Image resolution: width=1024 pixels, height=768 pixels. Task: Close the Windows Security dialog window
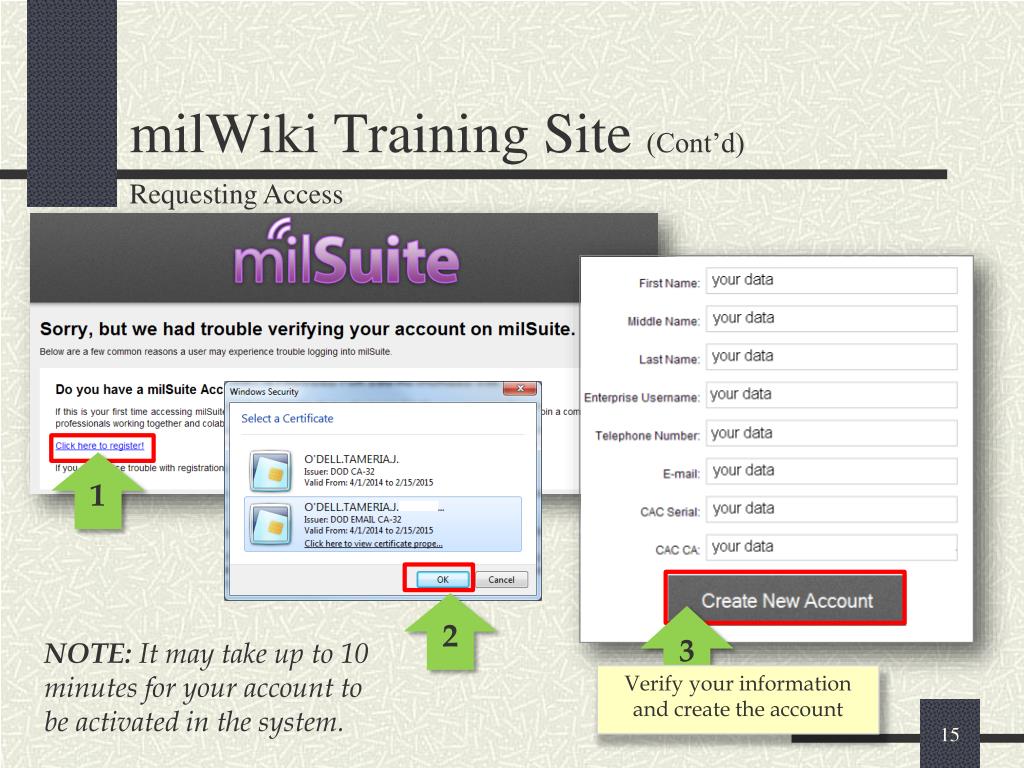tap(520, 389)
